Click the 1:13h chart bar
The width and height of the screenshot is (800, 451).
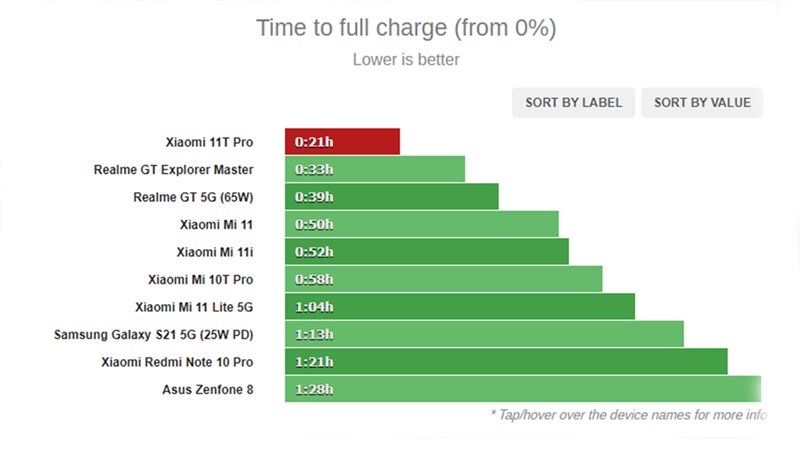[x=483, y=334]
